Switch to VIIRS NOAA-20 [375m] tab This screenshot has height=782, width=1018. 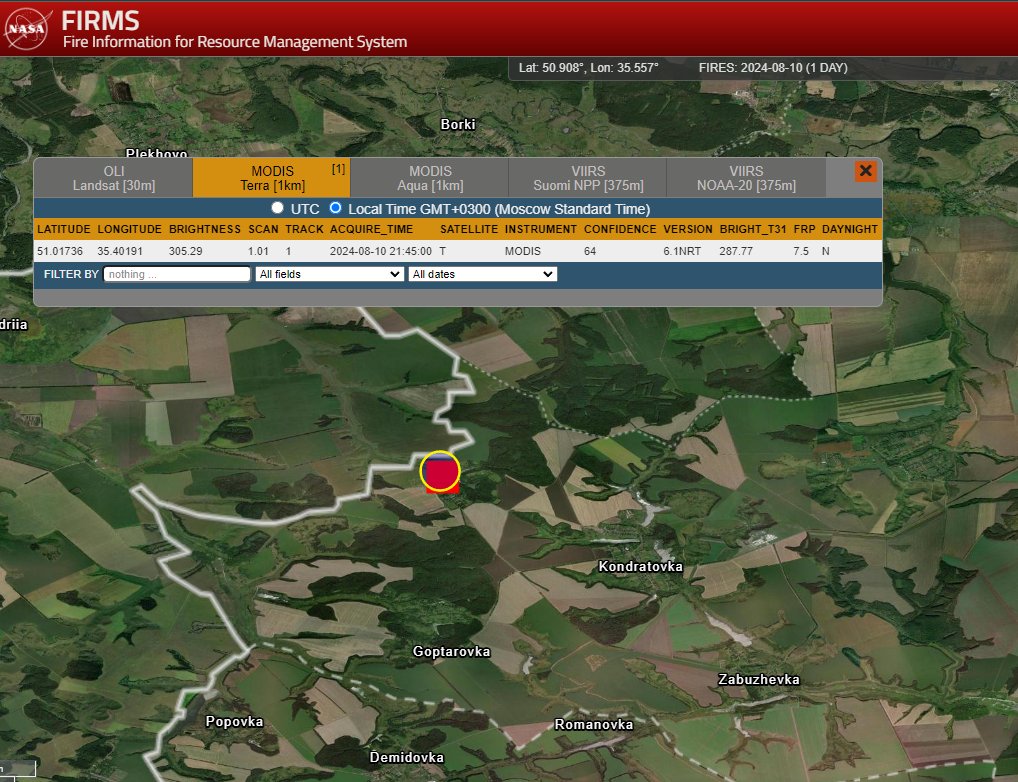click(746, 178)
